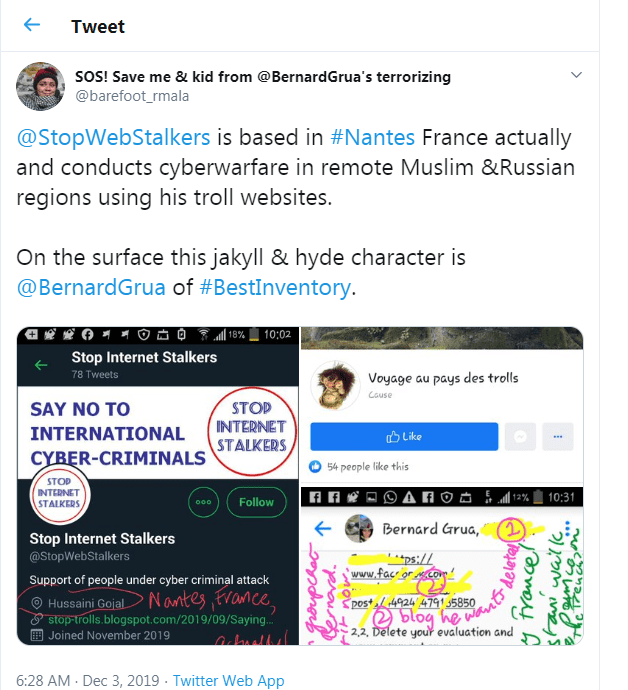Click the ellipsis button beside Messenger
The height and width of the screenshot is (690, 628).
(x=562, y=436)
